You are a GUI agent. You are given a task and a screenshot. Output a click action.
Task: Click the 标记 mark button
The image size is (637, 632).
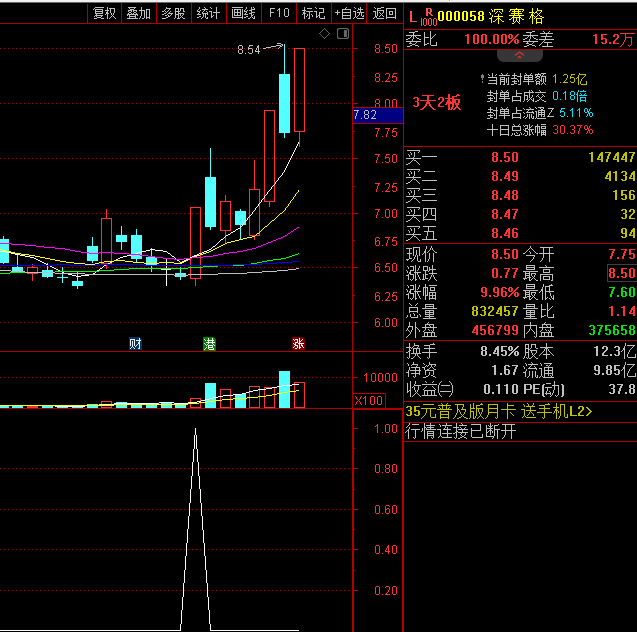(x=314, y=13)
